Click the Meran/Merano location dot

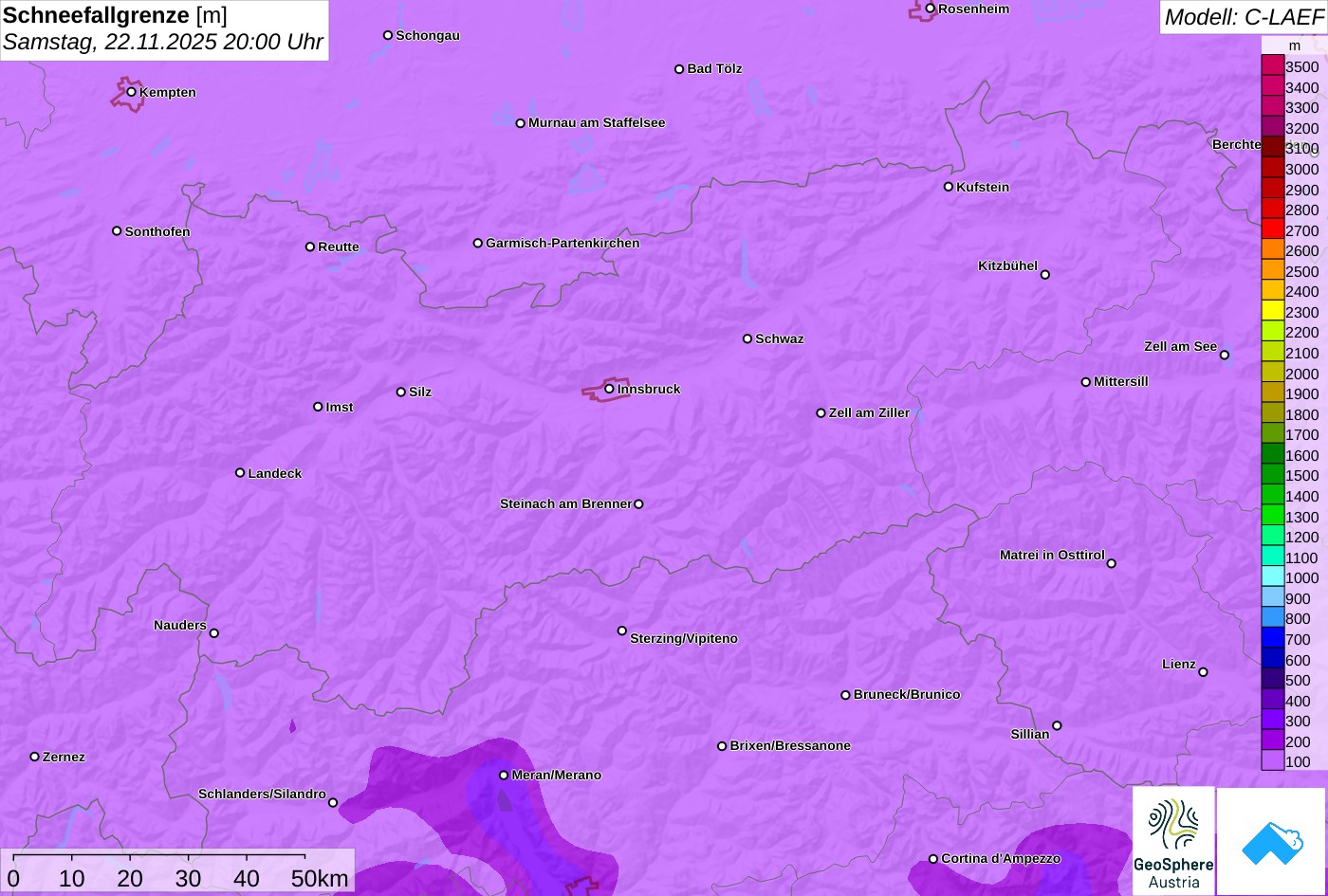(x=504, y=775)
